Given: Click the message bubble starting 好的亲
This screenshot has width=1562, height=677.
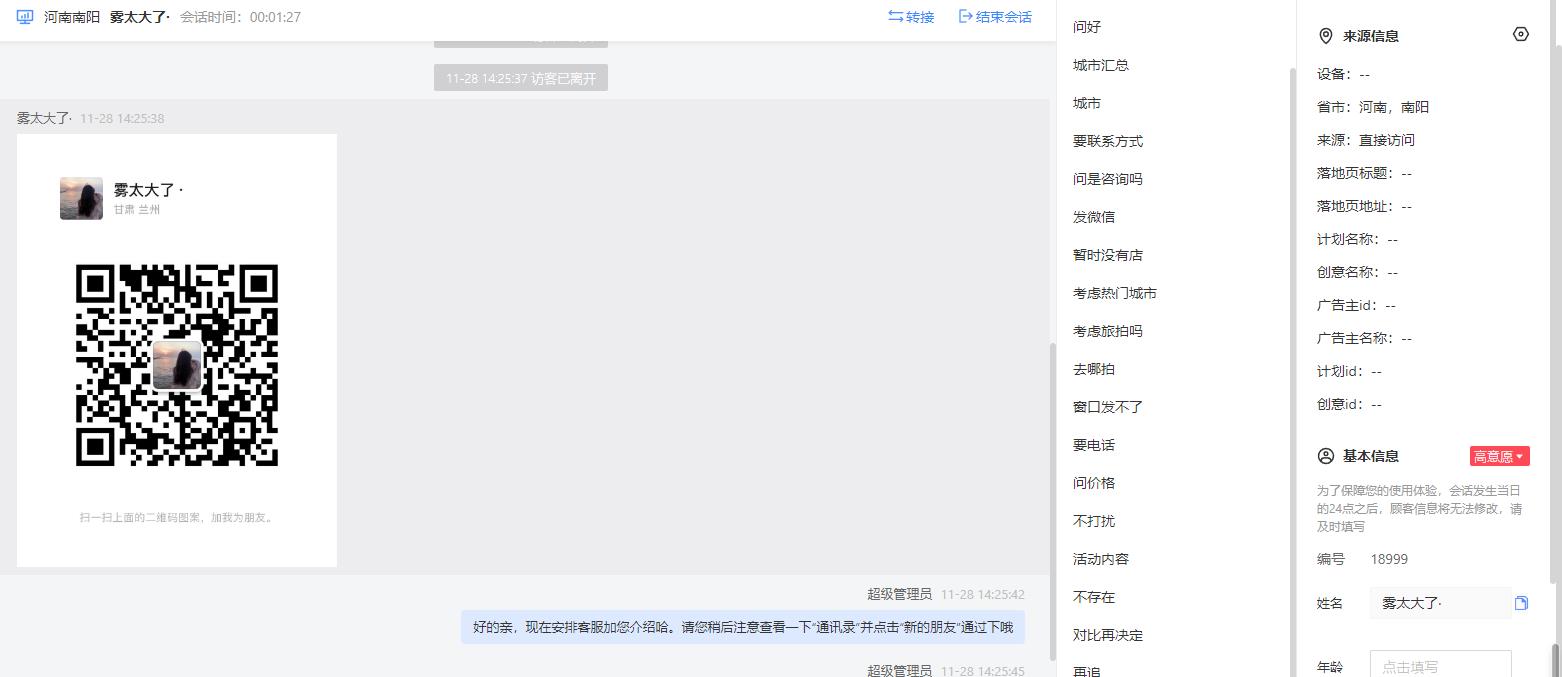Looking at the screenshot, I should click(x=743, y=627).
